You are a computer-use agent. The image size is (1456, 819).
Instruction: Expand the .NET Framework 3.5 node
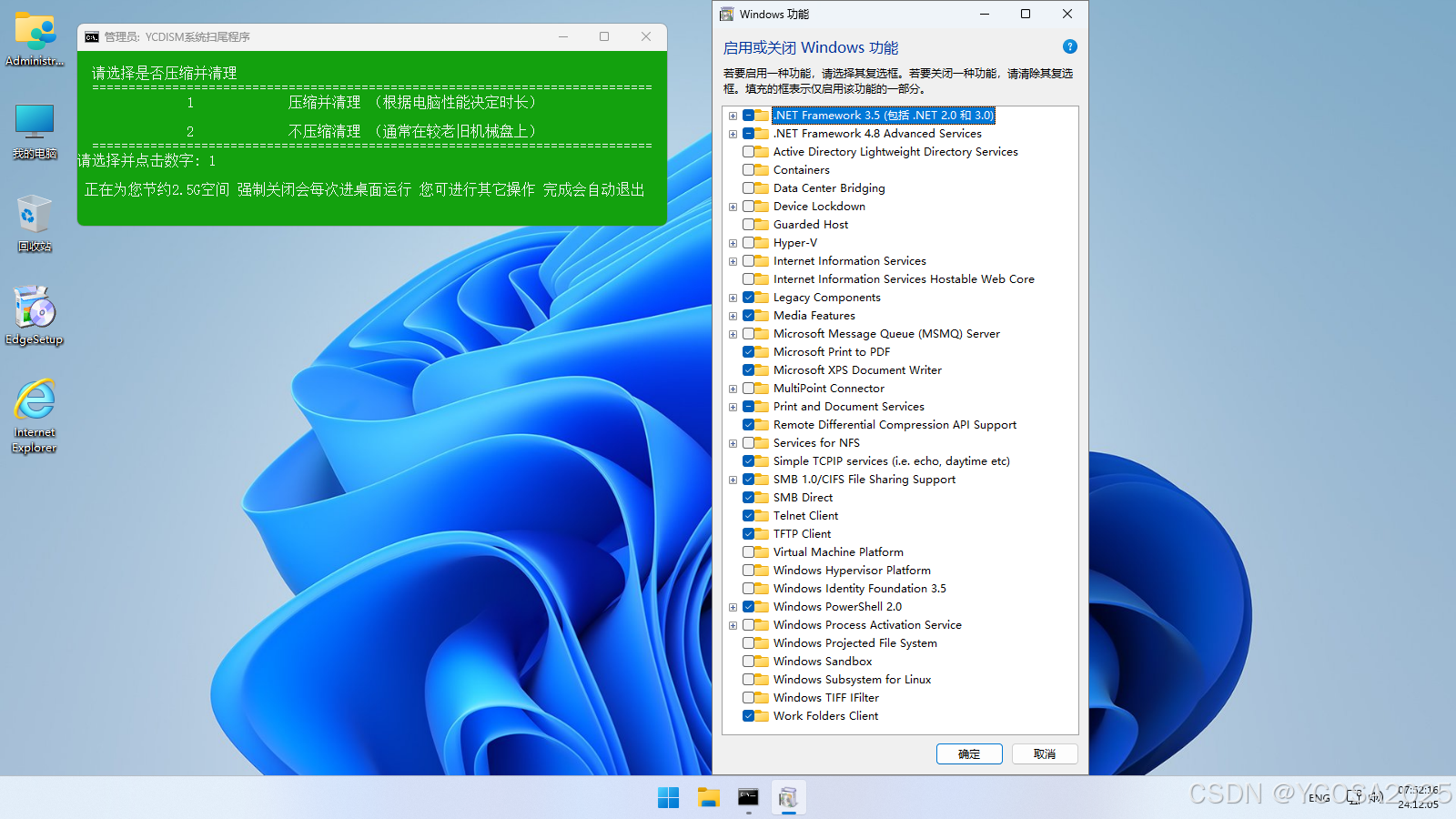click(x=733, y=116)
